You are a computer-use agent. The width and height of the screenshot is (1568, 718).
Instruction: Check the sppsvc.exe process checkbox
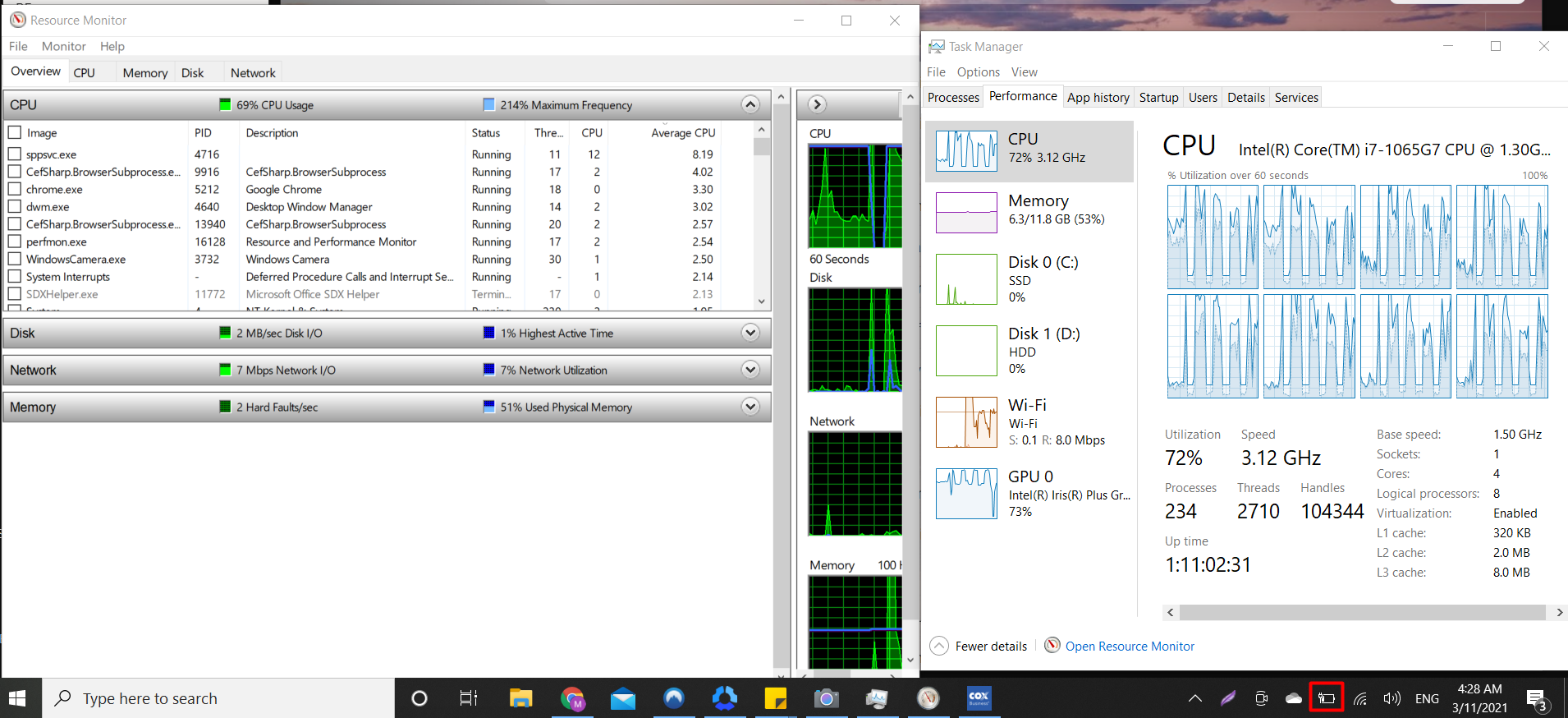coord(14,154)
